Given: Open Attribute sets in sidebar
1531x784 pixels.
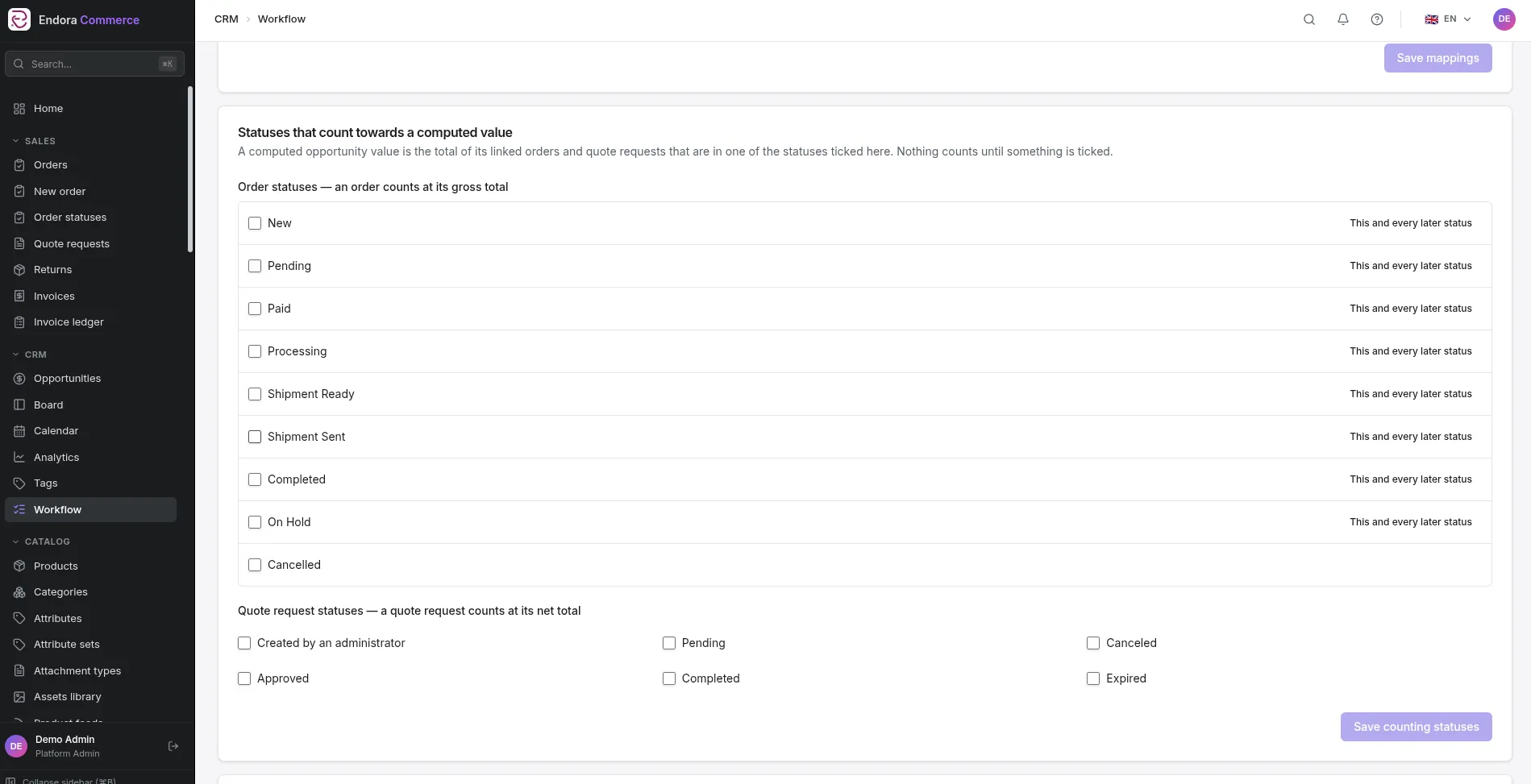Looking at the screenshot, I should pos(90,645).
